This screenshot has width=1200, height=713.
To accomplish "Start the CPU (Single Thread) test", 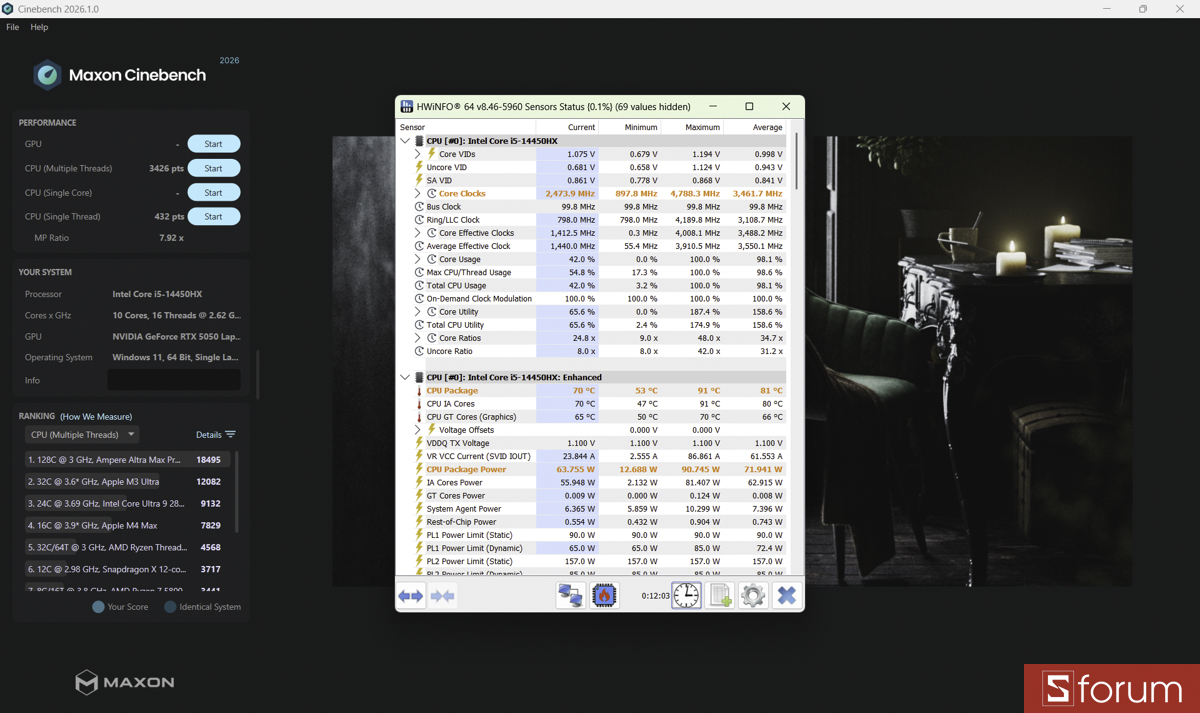I will click(214, 216).
